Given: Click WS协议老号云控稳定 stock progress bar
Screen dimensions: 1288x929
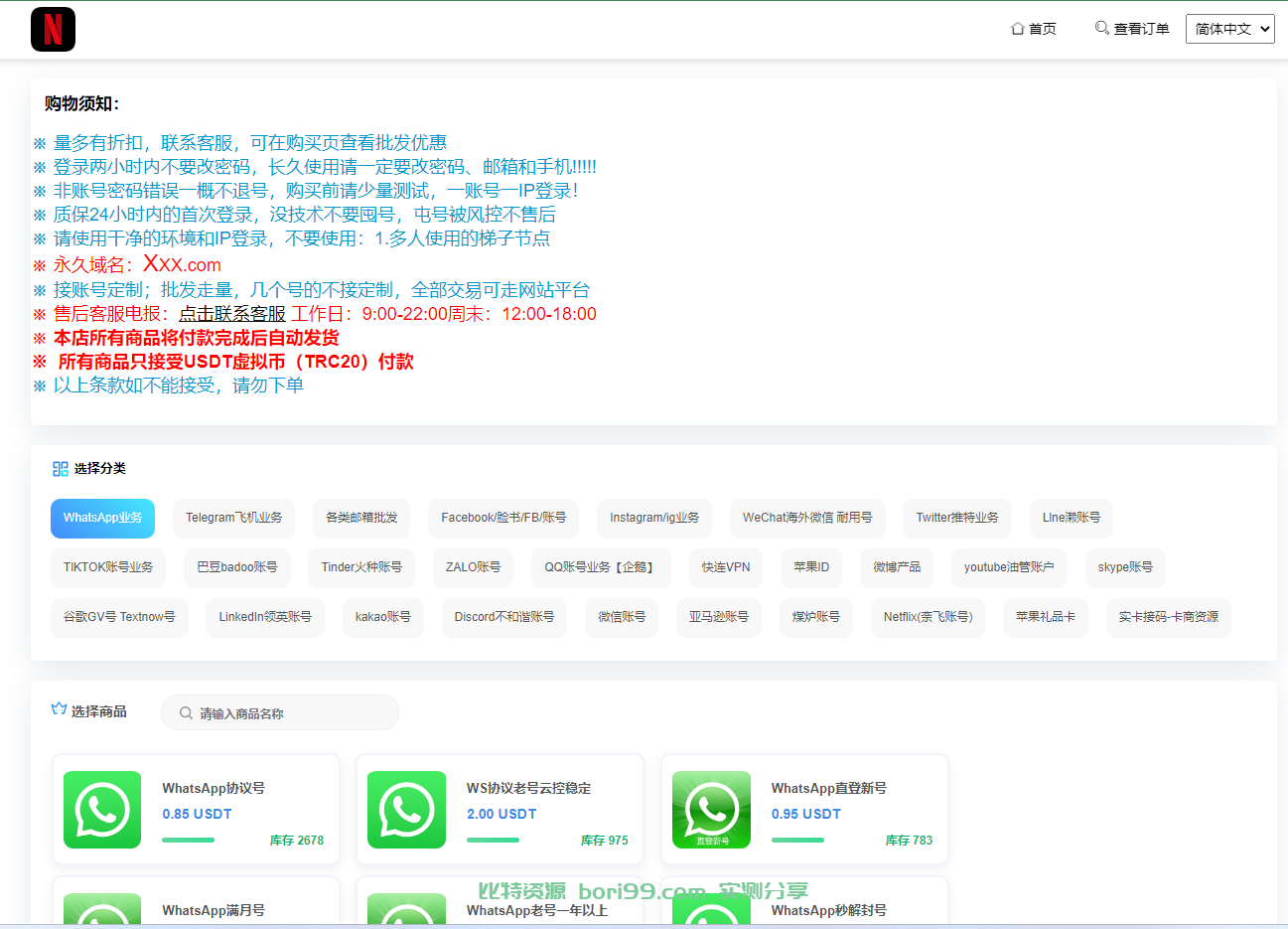Looking at the screenshot, I should (x=493, y=841).
